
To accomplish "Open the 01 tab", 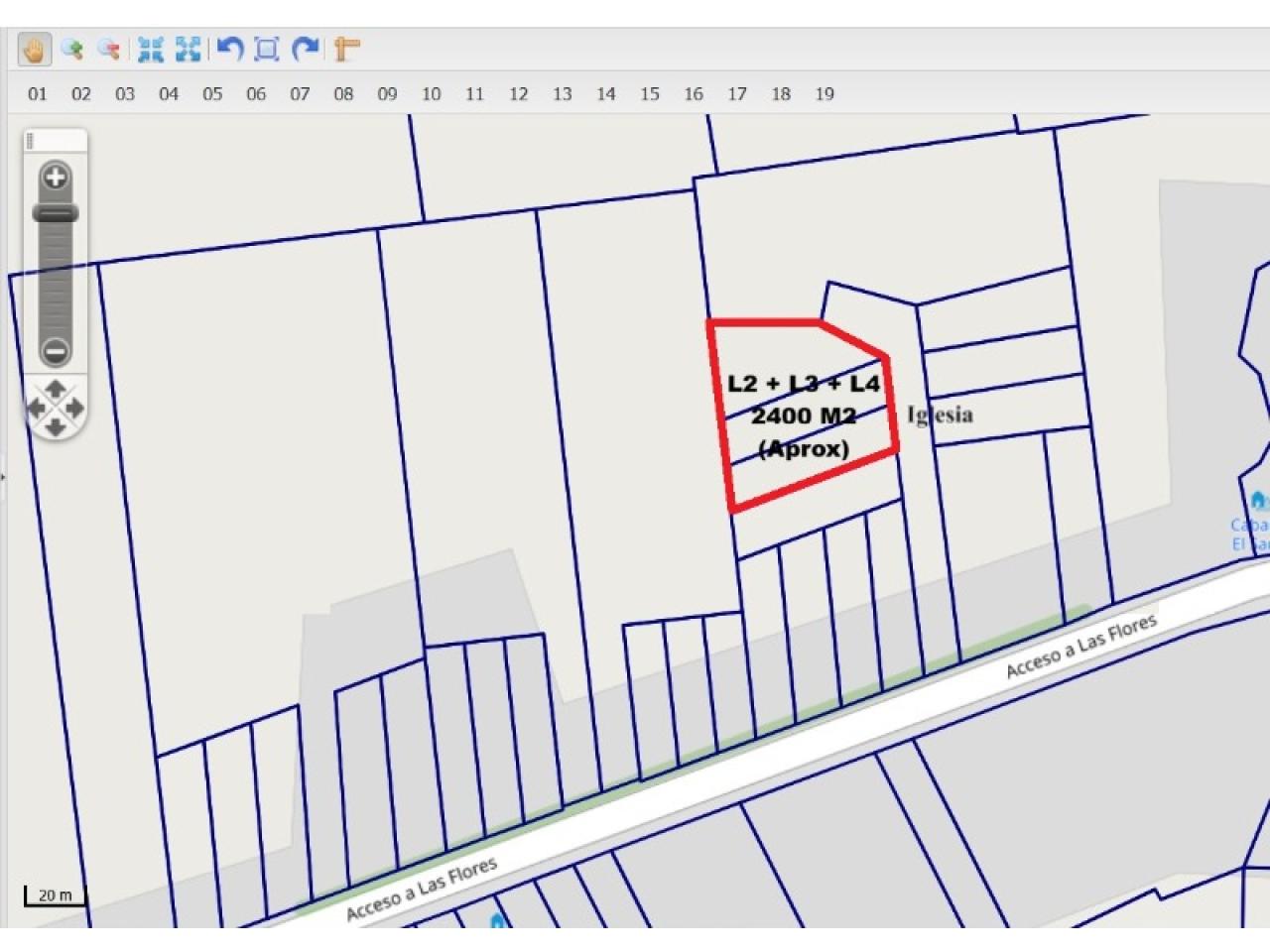I will [x=38, y=94].
